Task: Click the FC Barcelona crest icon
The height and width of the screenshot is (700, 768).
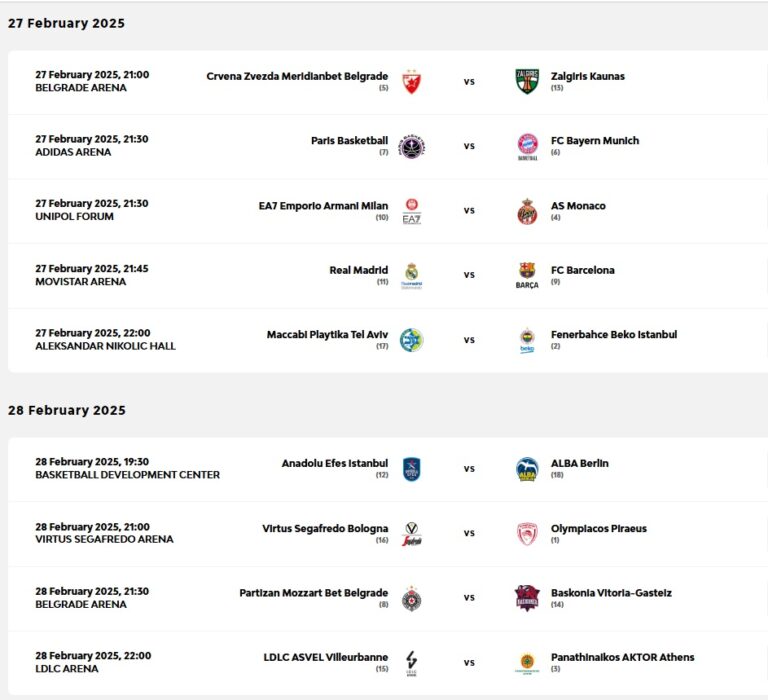Action: coord(527,275)
